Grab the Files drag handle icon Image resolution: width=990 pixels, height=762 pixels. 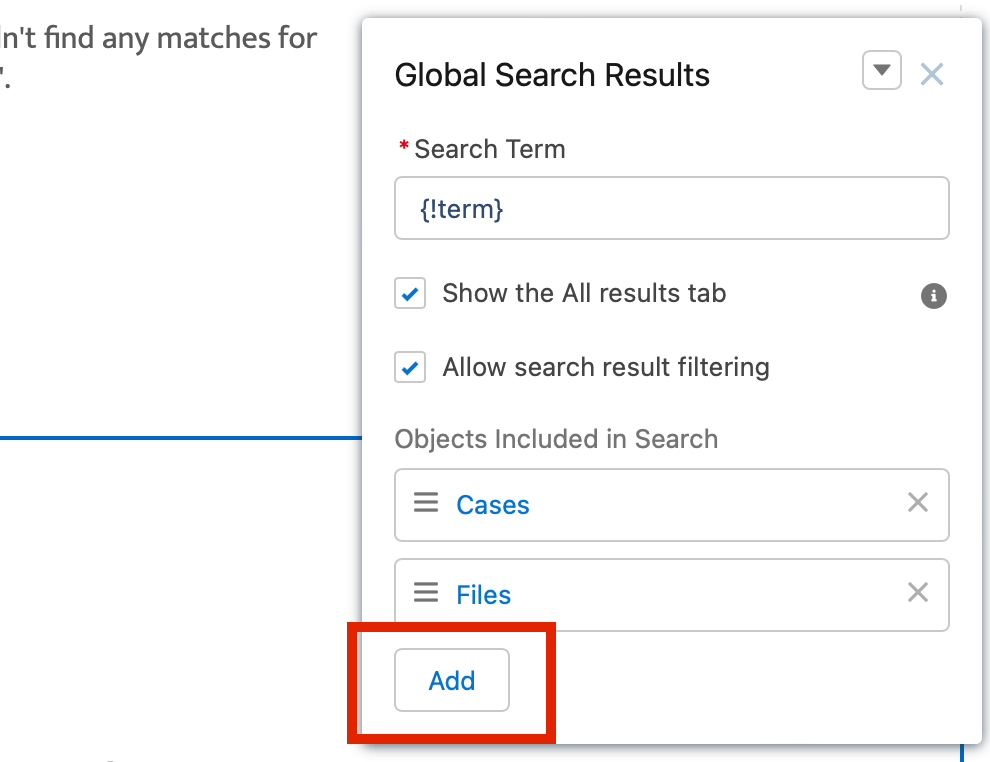426,592
